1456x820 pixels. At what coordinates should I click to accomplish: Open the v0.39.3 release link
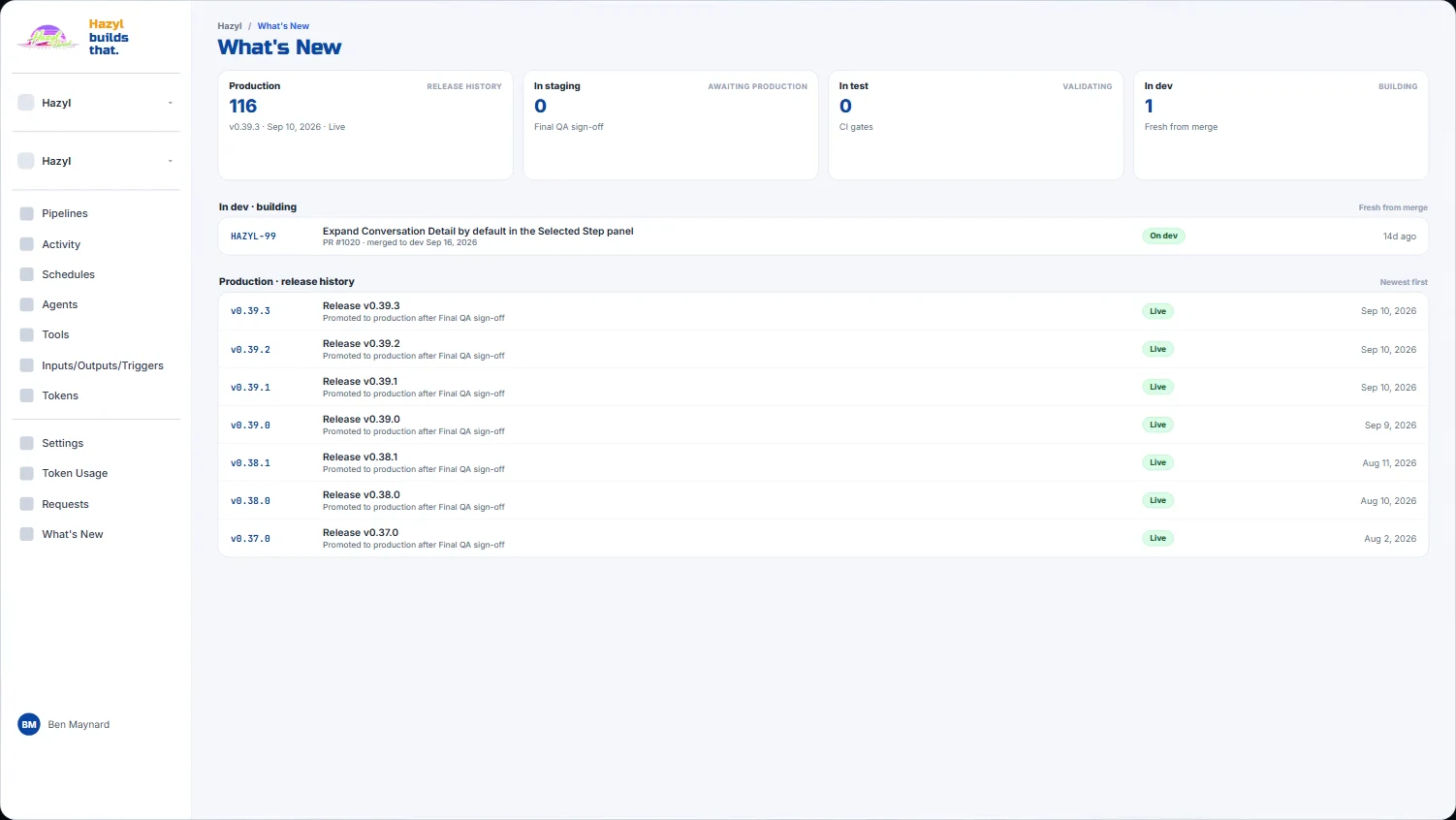[250, 311]
